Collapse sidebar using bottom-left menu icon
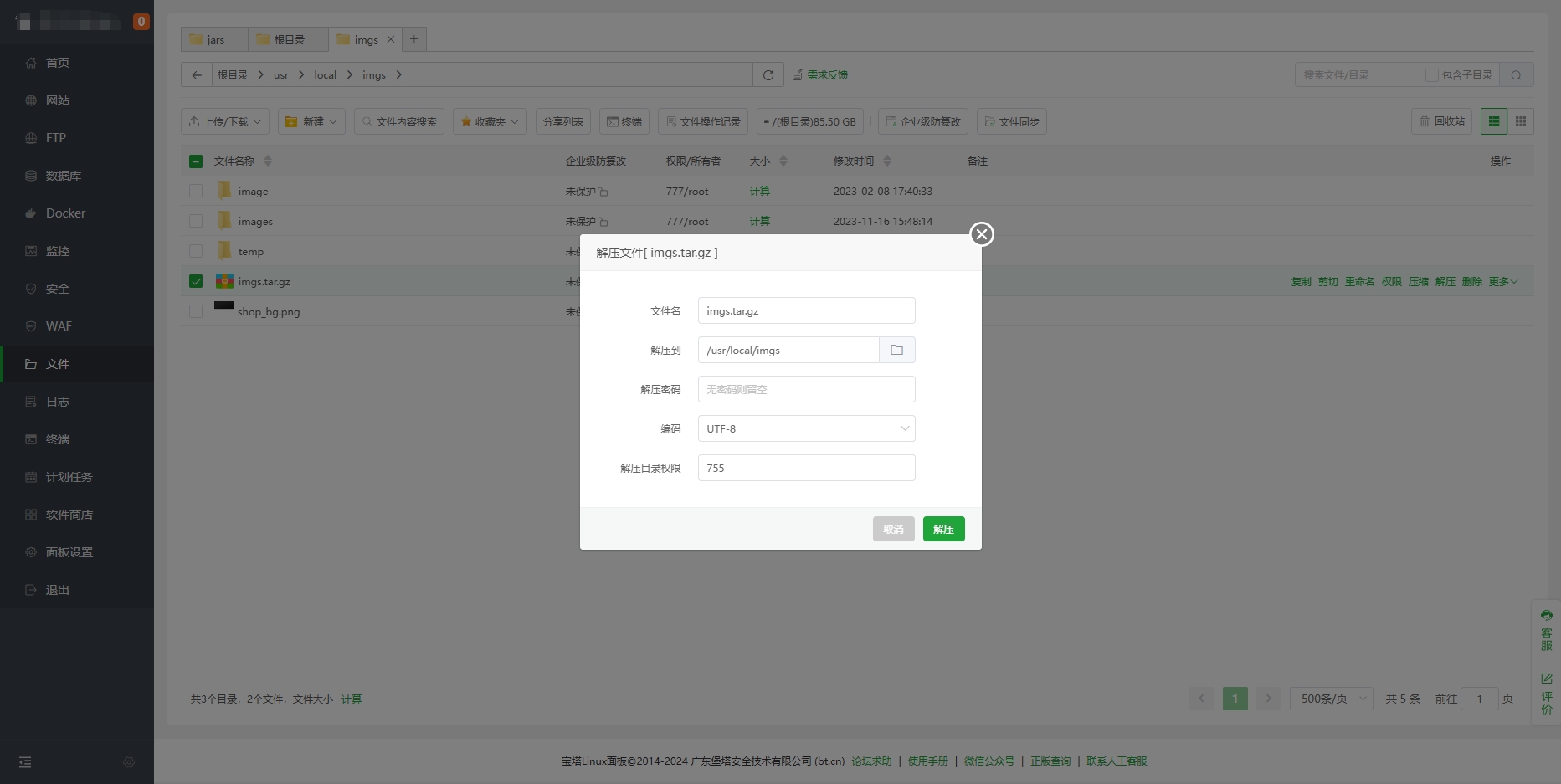1561x784 pixels. (x=25, y=762)
